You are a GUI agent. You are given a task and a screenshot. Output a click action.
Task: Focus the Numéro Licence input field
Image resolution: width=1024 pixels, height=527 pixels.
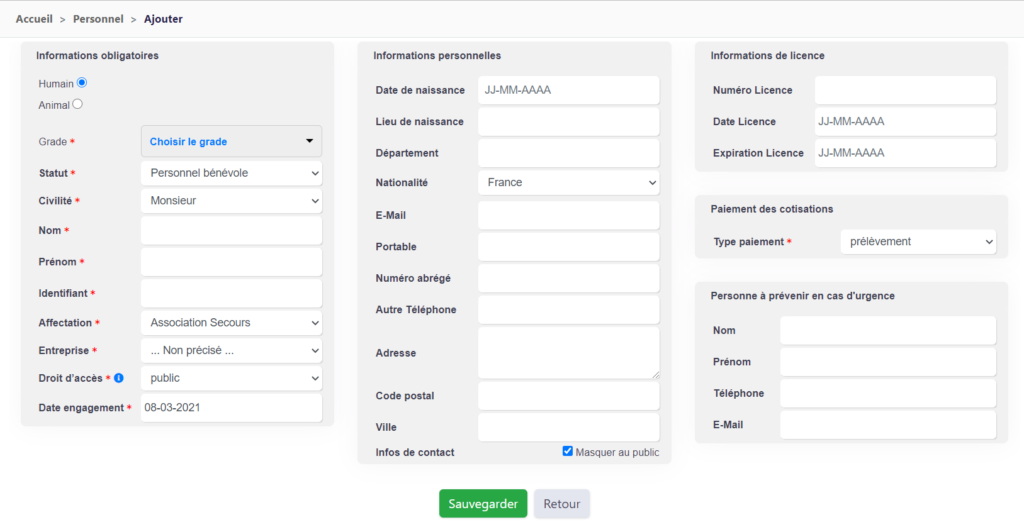[x=905, y=90]
